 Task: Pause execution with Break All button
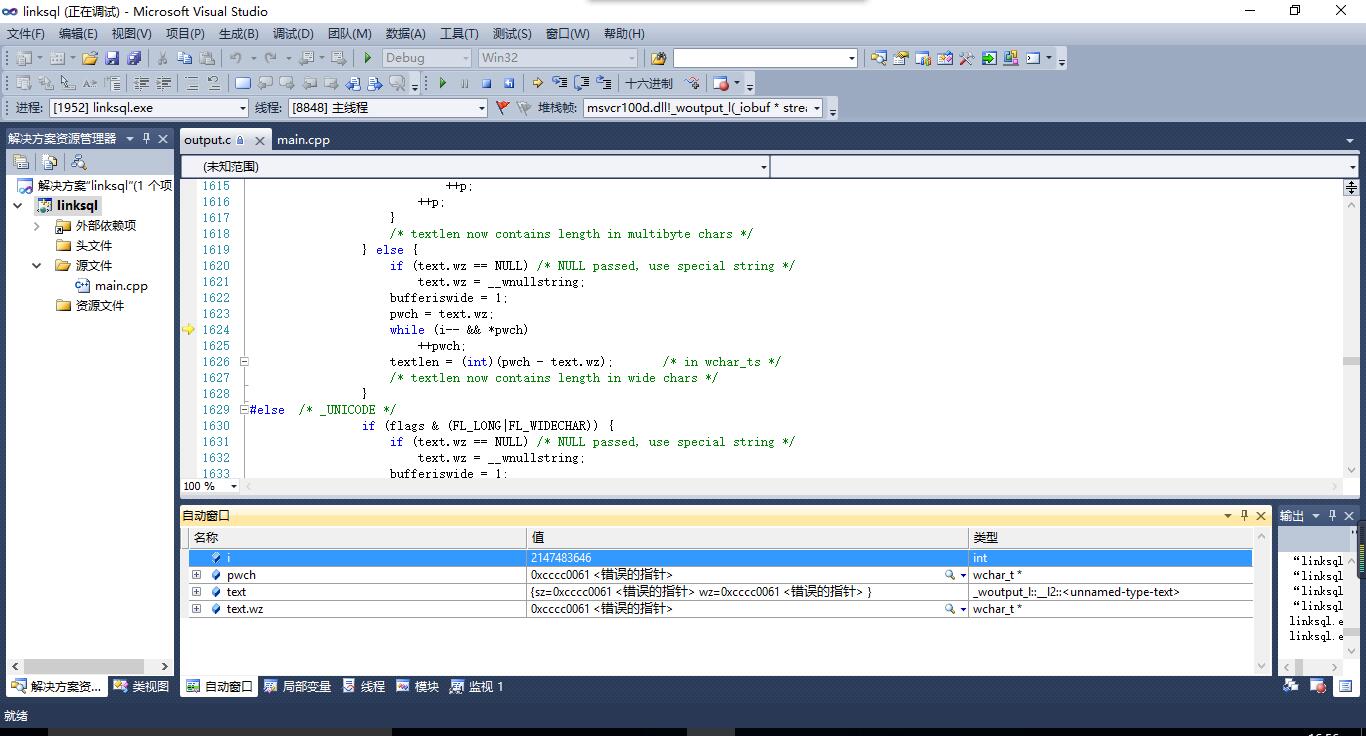click(464, 83)
